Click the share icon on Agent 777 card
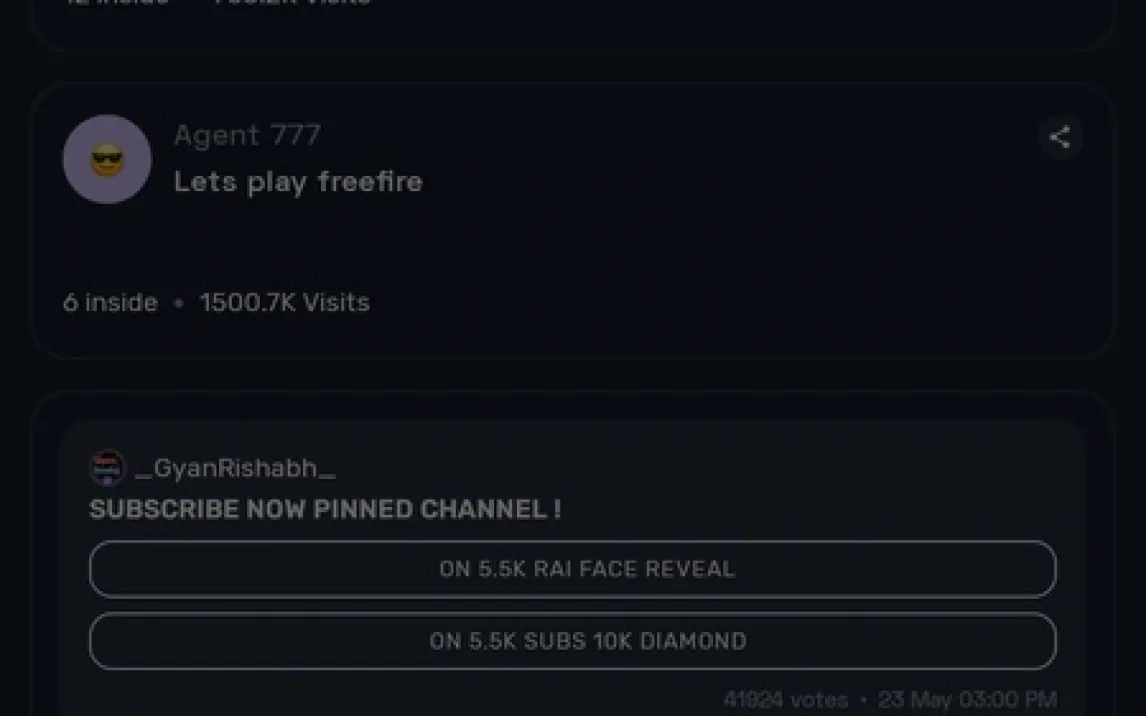This screenshot has height=716, width=1146. (1060, 137)
